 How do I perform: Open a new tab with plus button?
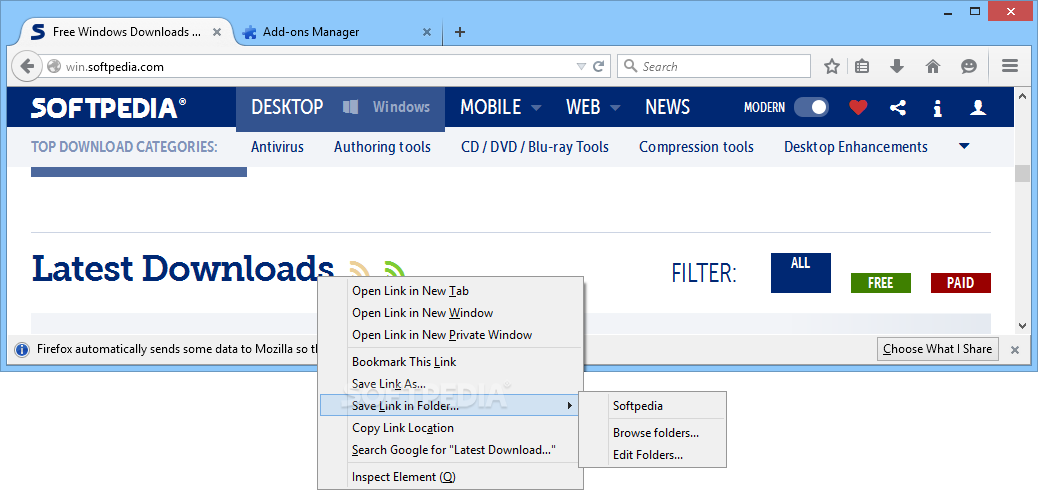tap(460, 32)
